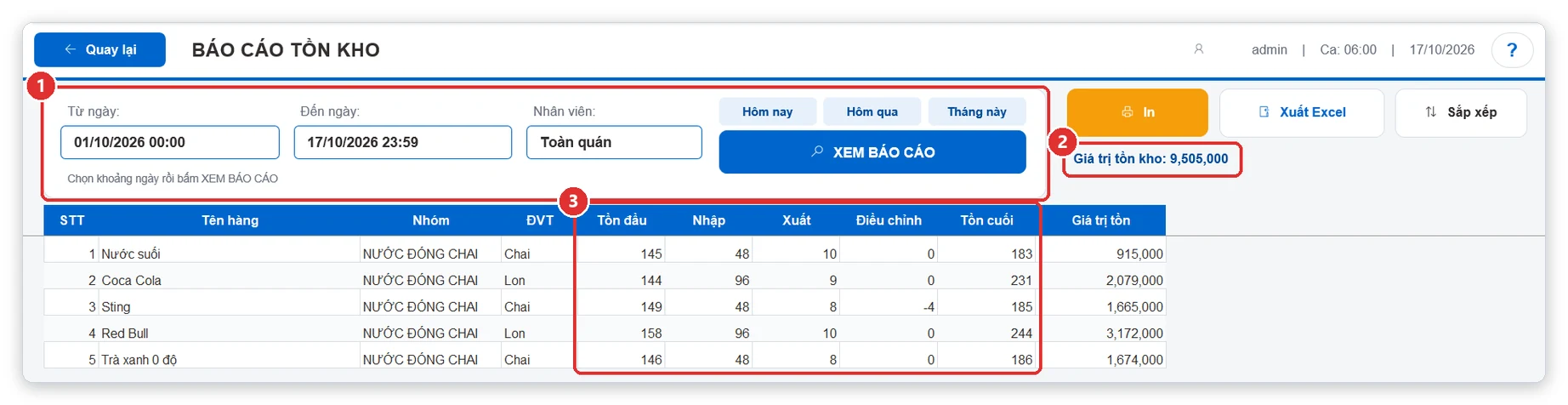Click the Nhóm column header
Screen dimensions: 1568x405
(x=431, y=220)
